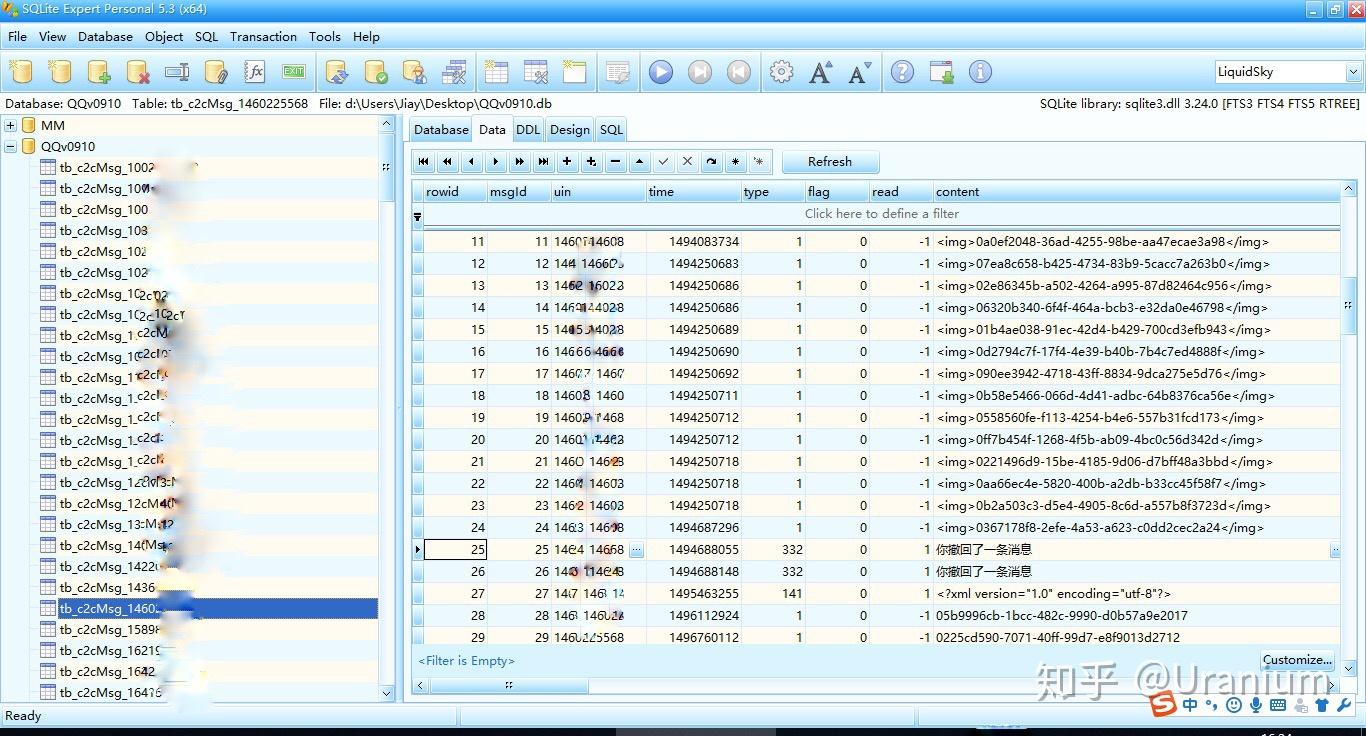
Task: Expand the MM database node
Action: 11,125
